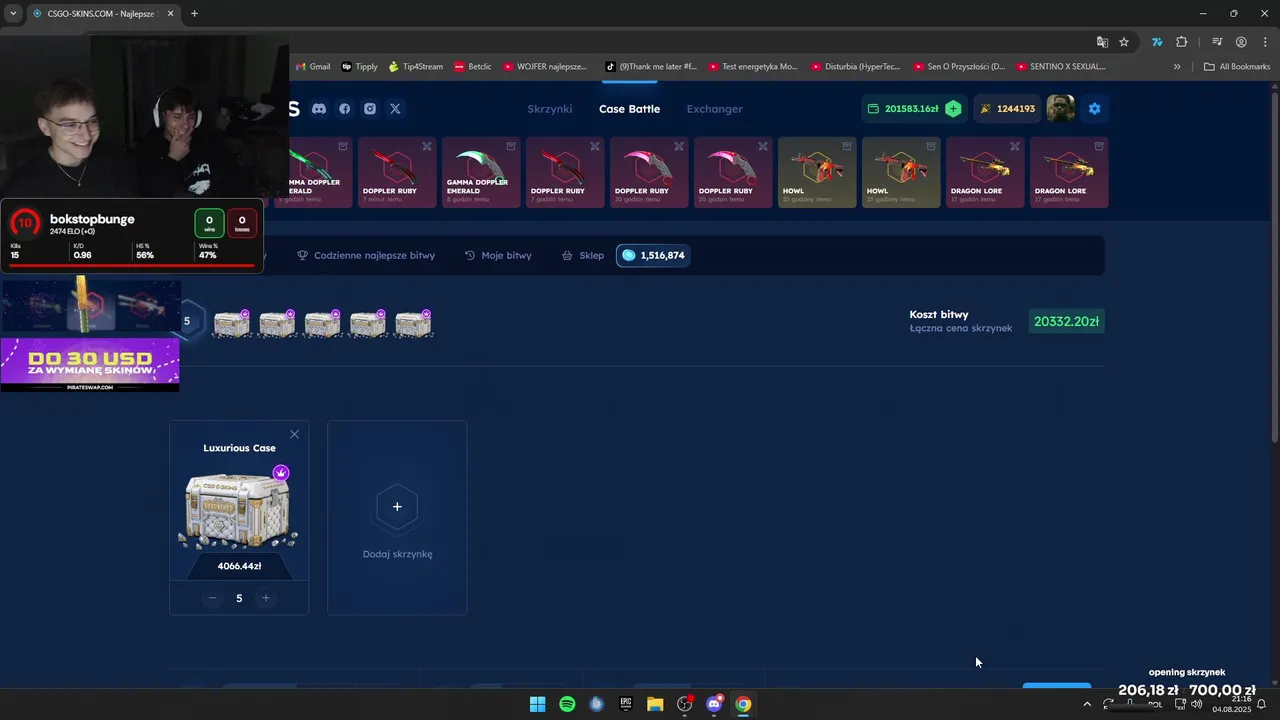Click the purple crown badge on Luxurious Case
The width and height of the screenshot is (1280, 720).
(281, 473)
